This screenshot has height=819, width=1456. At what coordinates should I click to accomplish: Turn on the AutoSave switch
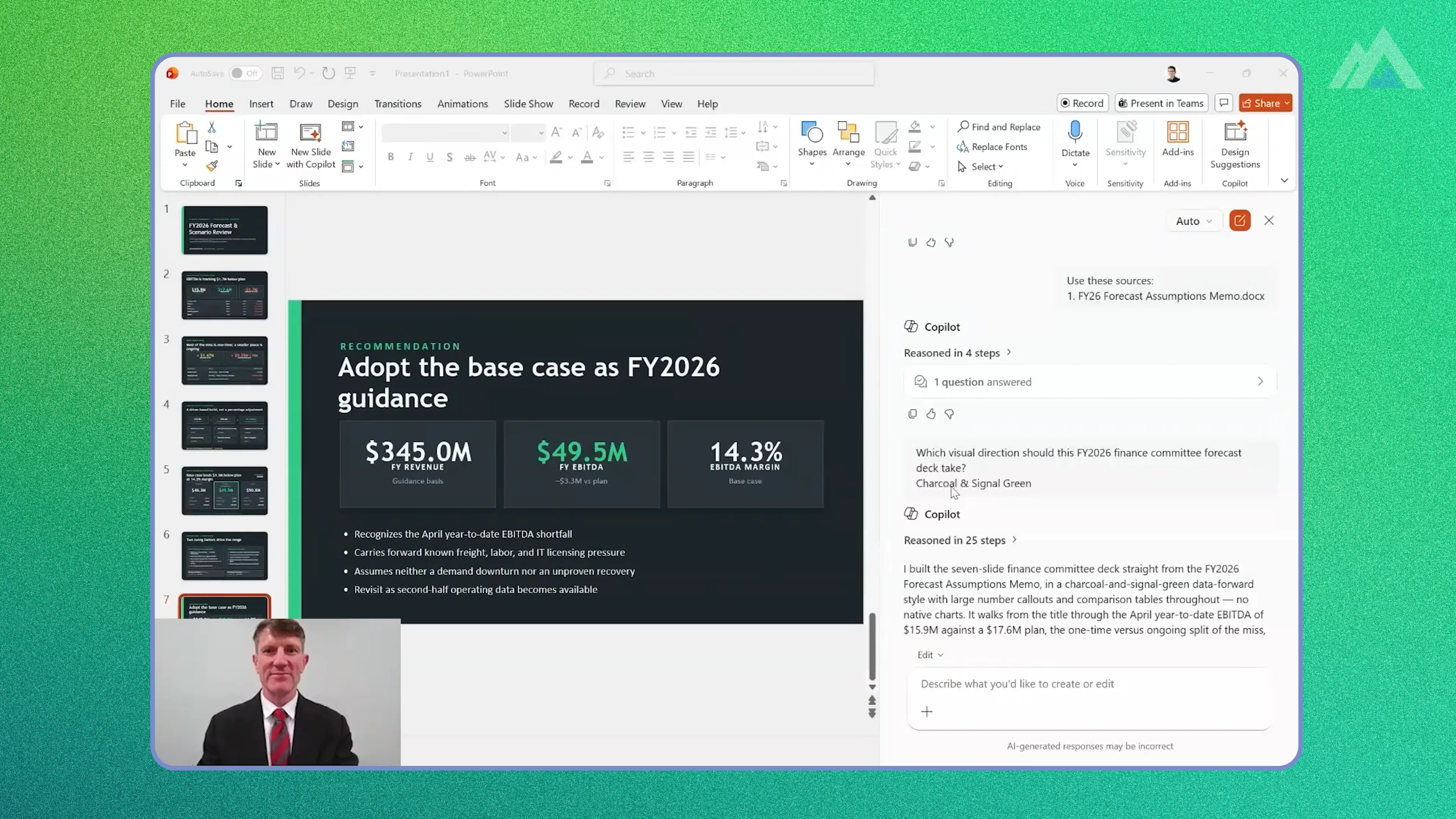coord(245,74)
